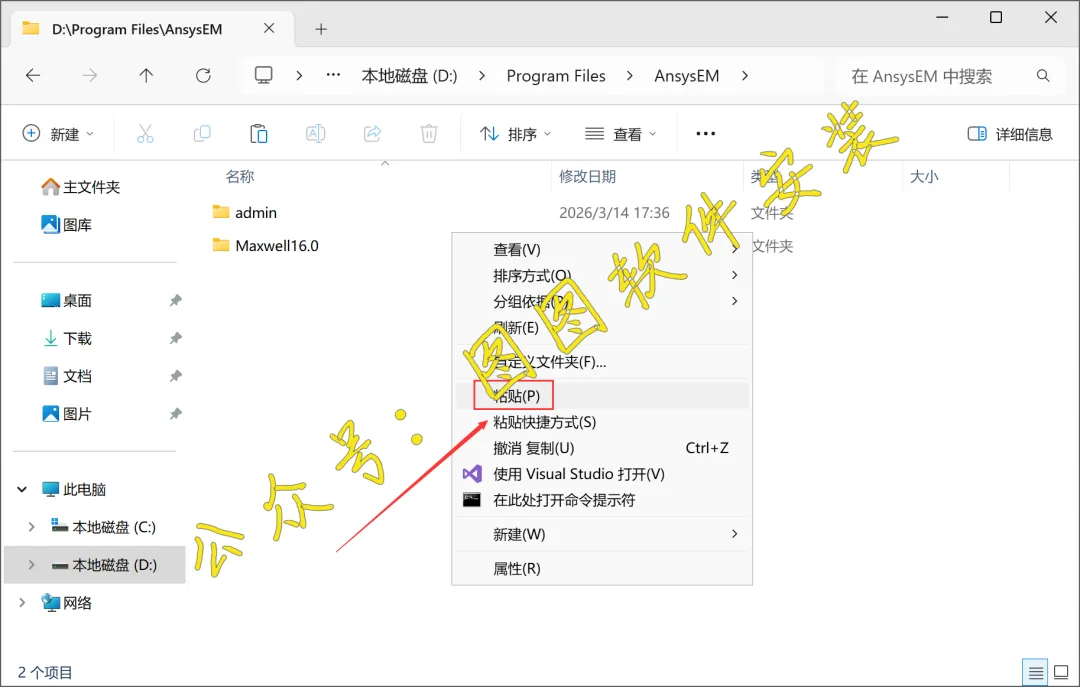Image resolution: width=1080 pixels, height=687 pixels.
Task: Choose 粘贴(P) from the context menu
Action: [602, 396]
